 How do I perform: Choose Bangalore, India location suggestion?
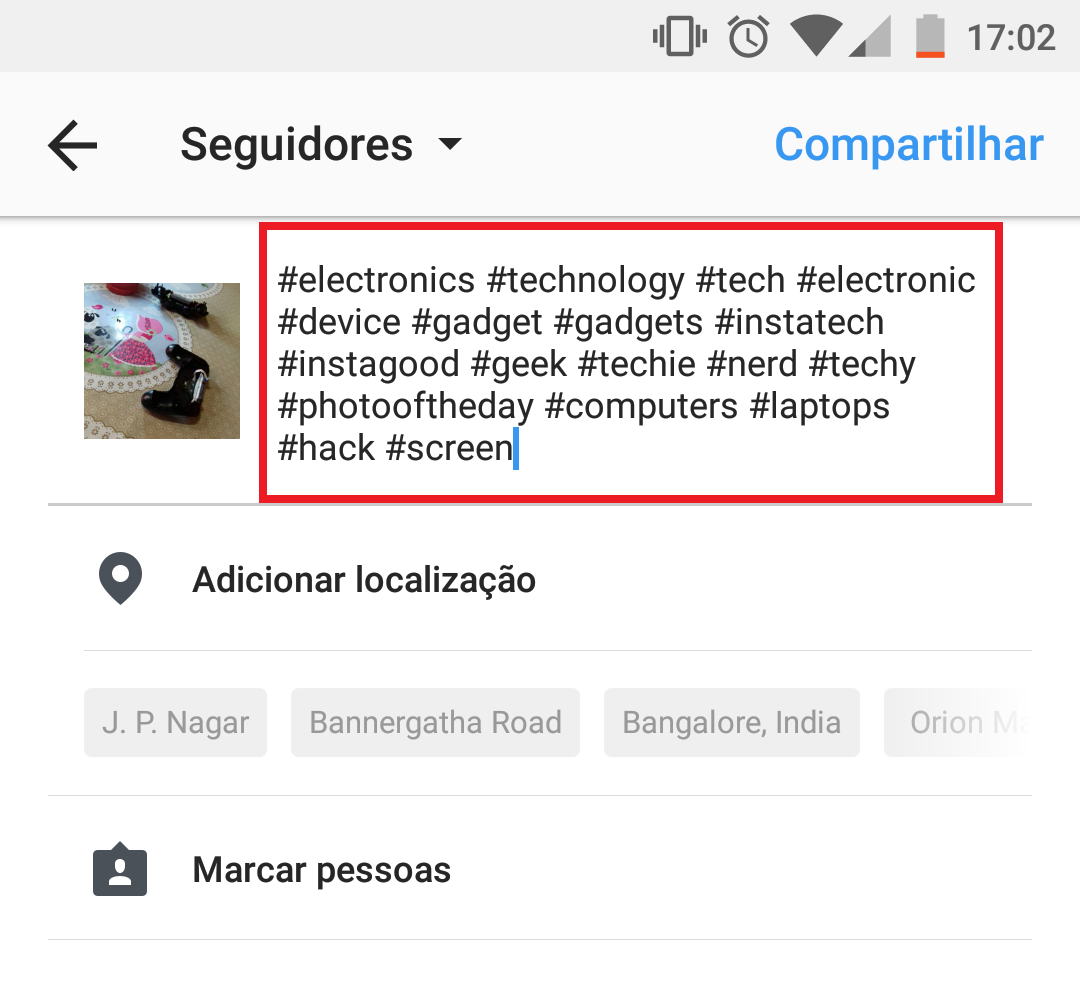(731, 723)
